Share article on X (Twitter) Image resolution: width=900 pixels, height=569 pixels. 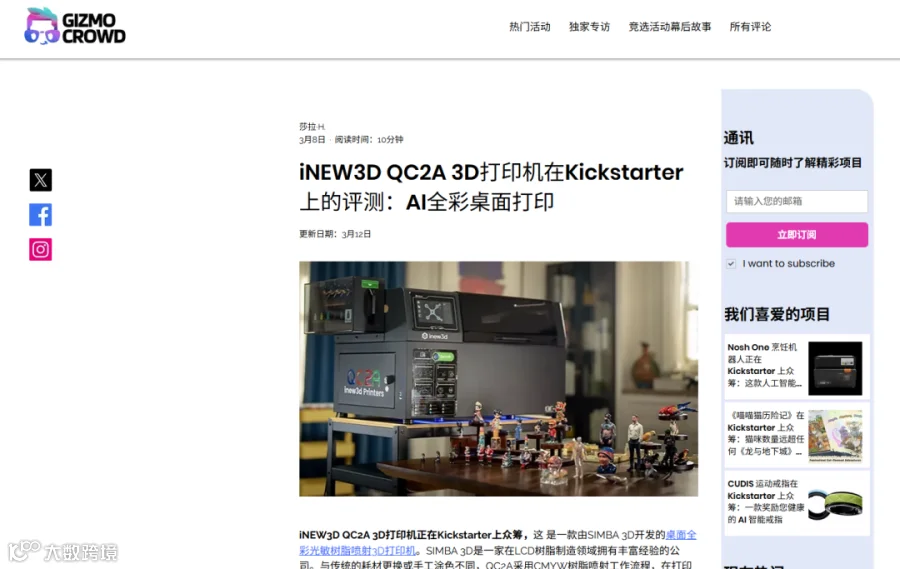41,180
